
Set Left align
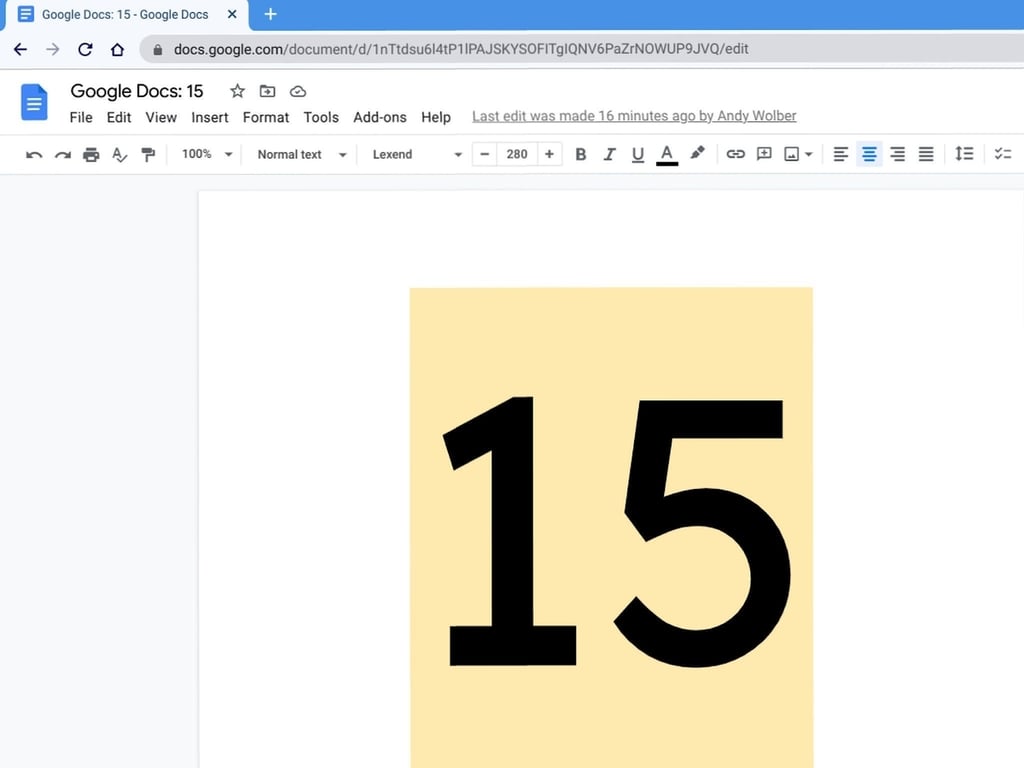(x=840, y=154)
